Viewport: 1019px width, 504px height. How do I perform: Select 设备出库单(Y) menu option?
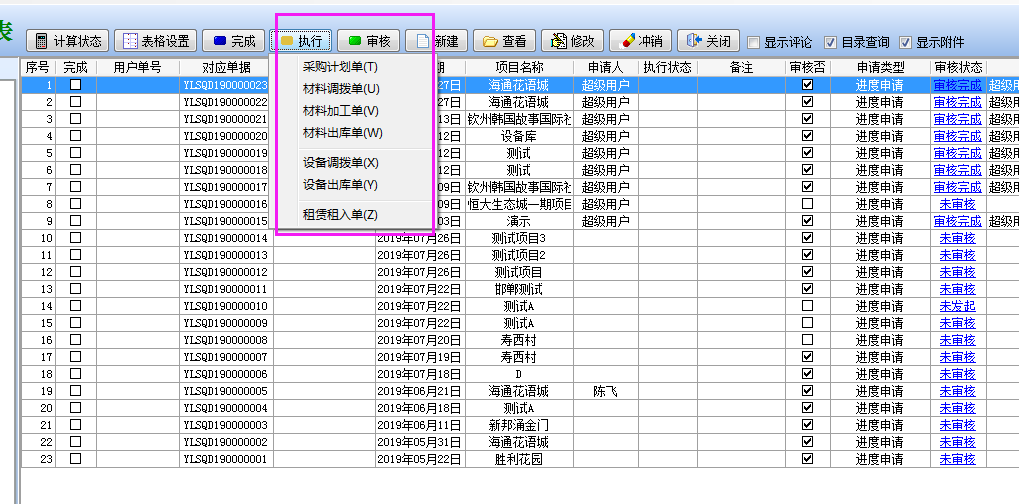[340, 185]
